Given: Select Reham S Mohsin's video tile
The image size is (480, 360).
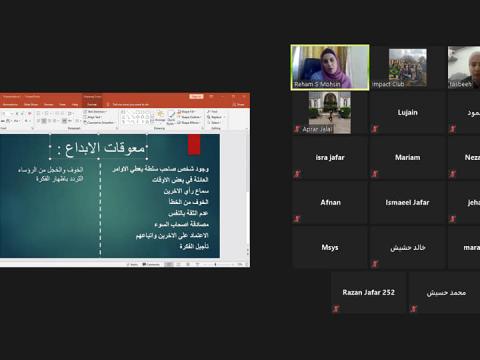Looking at the screenshot, I should (330, 67).
